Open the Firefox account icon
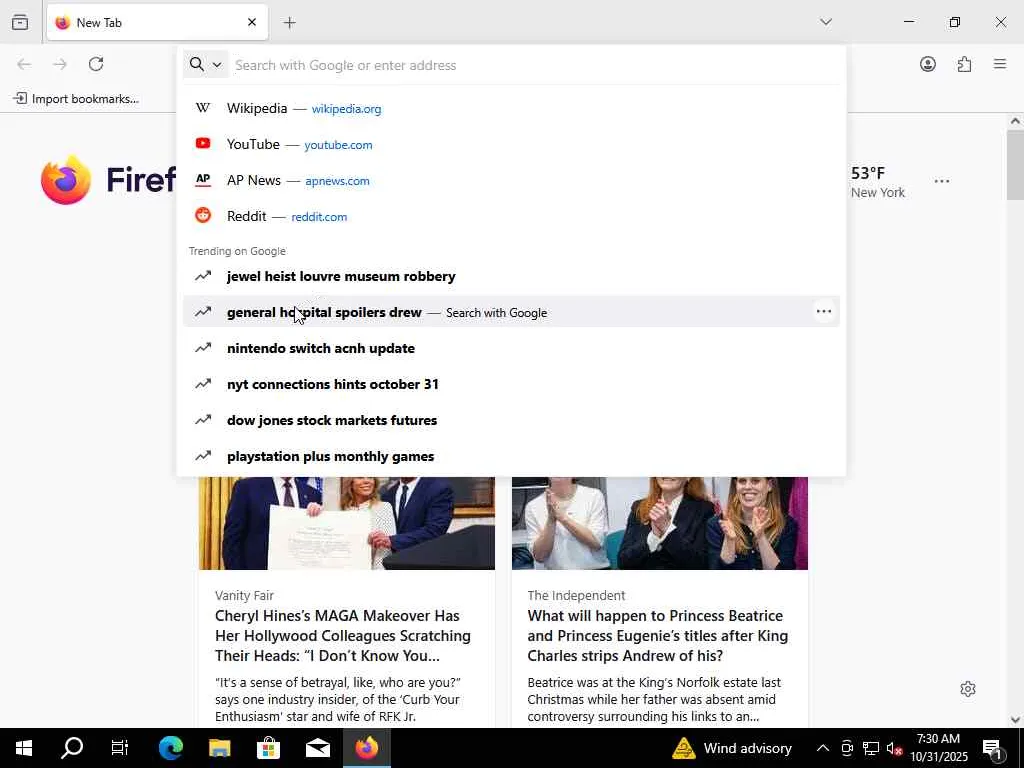Screen dimensions: 1024x768 coord(927,64)
